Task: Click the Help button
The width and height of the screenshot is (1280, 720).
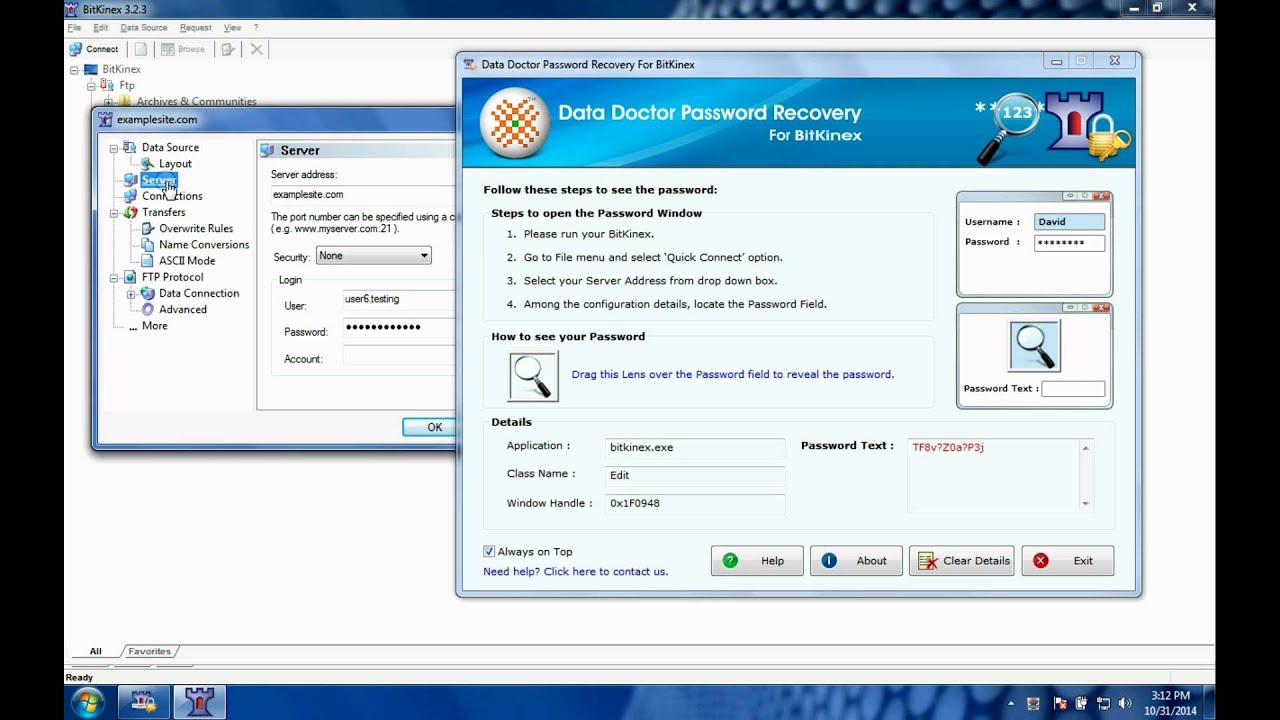Action: click(x=757, y=561)
